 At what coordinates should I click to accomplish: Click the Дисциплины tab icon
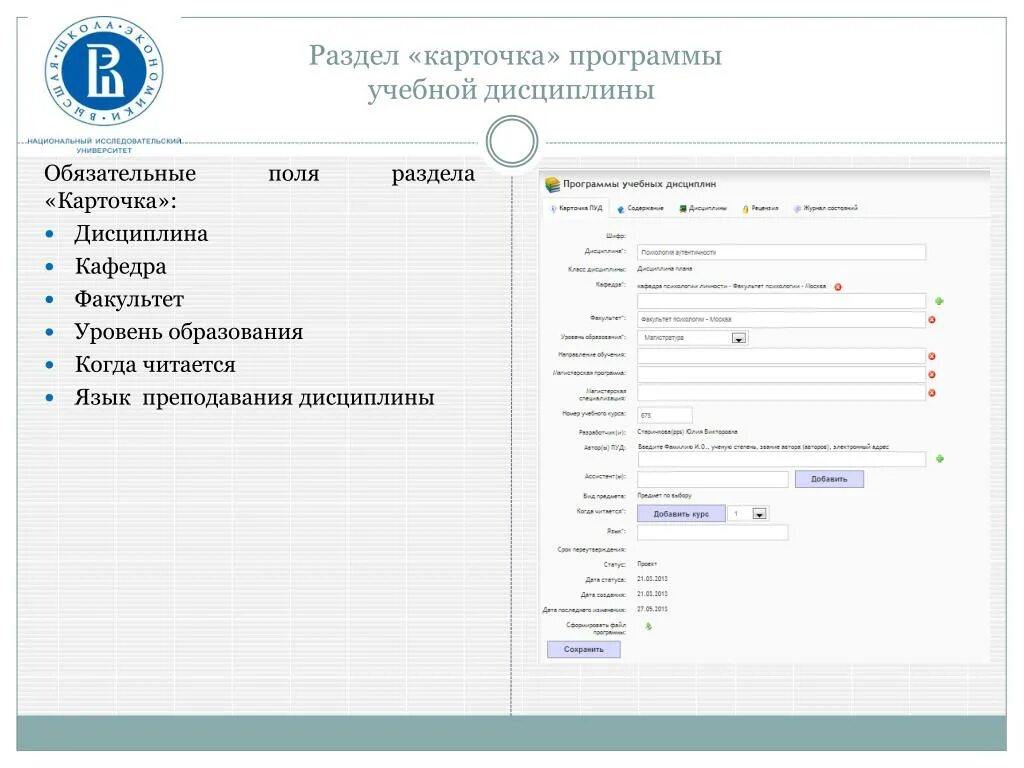click(x=683, y=209)
